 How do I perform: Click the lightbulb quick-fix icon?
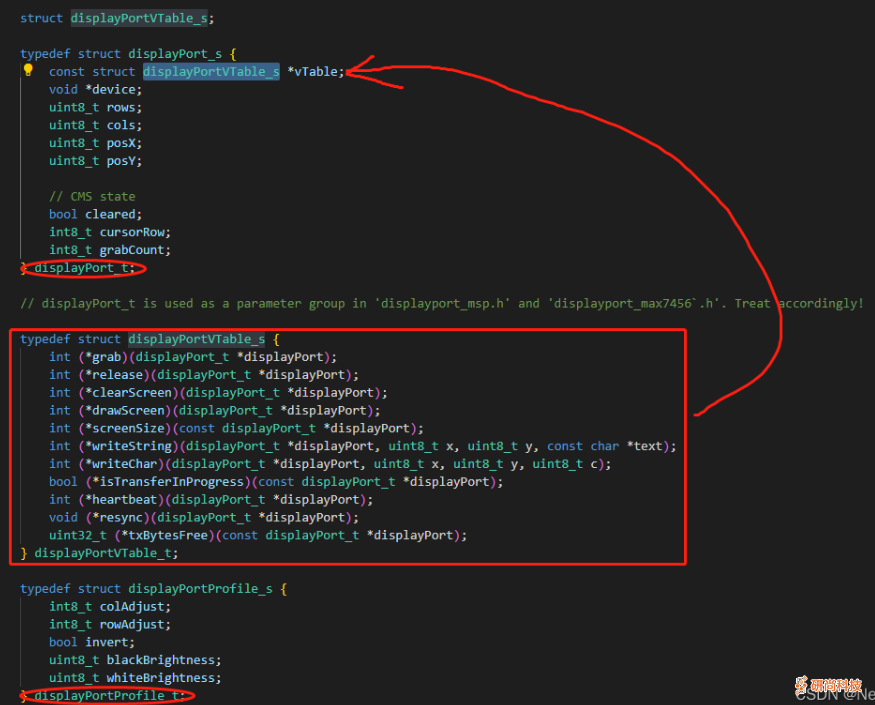(28, 71)
